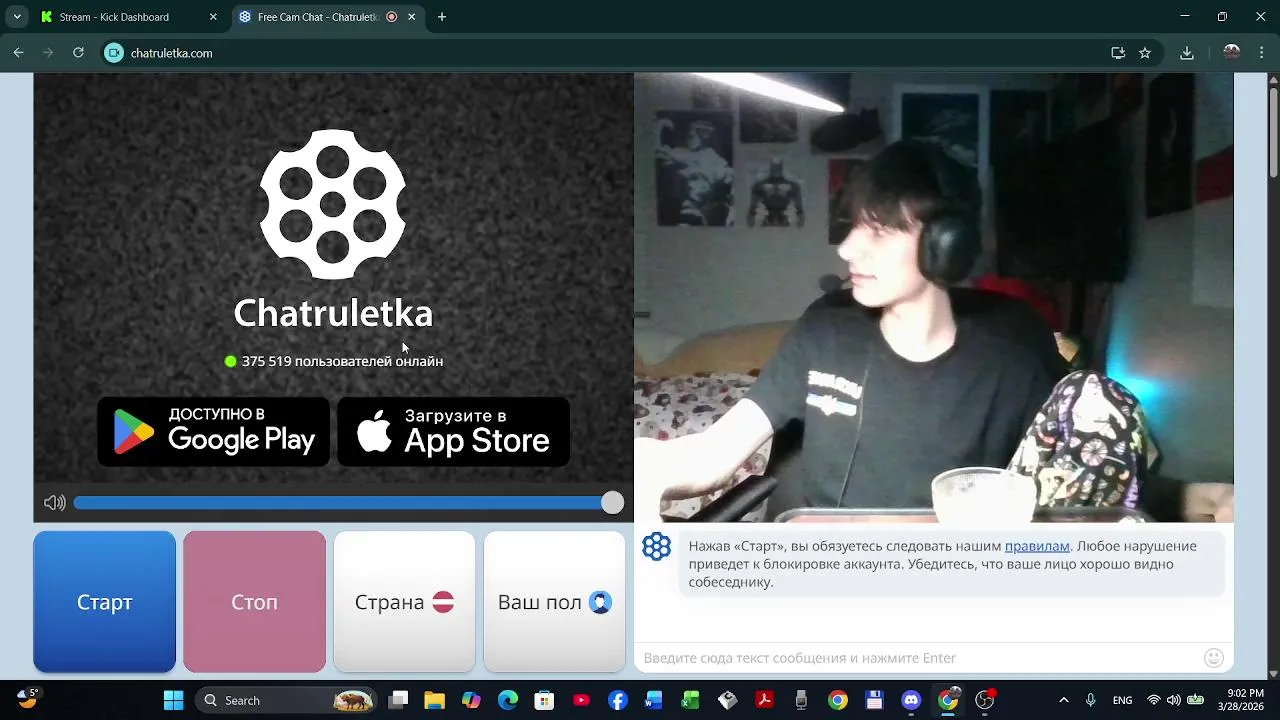Open File Explorer from the taskbar

434,700
